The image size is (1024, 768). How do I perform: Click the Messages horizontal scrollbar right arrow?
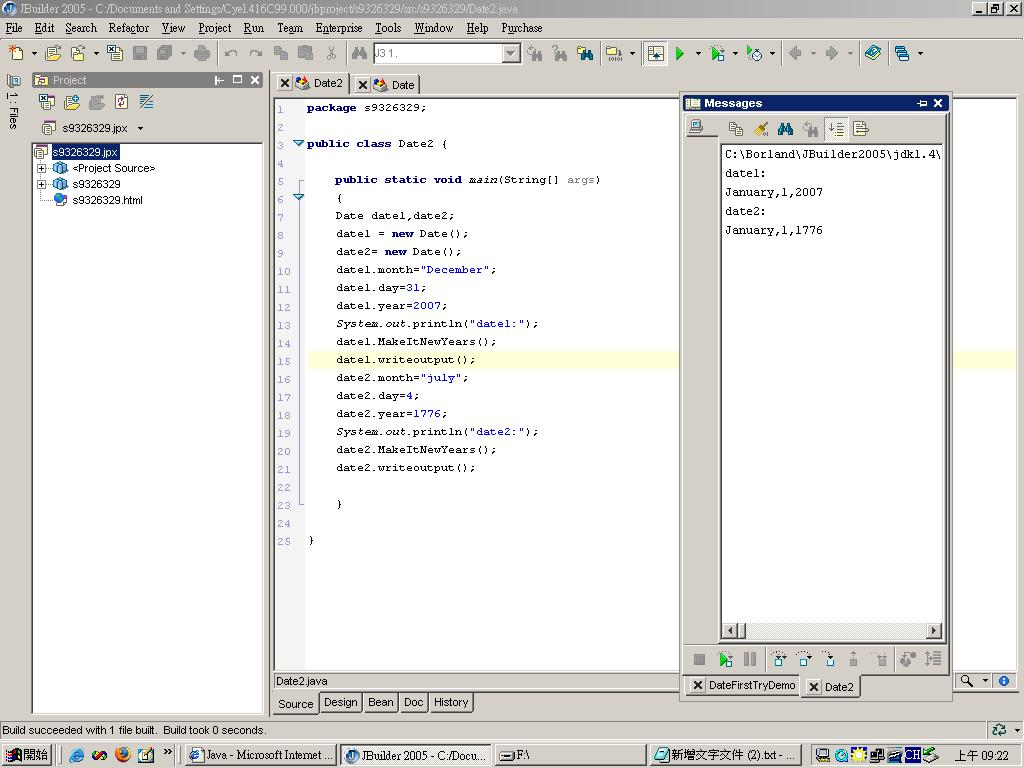pyautogui.click(x=934, y=631)
